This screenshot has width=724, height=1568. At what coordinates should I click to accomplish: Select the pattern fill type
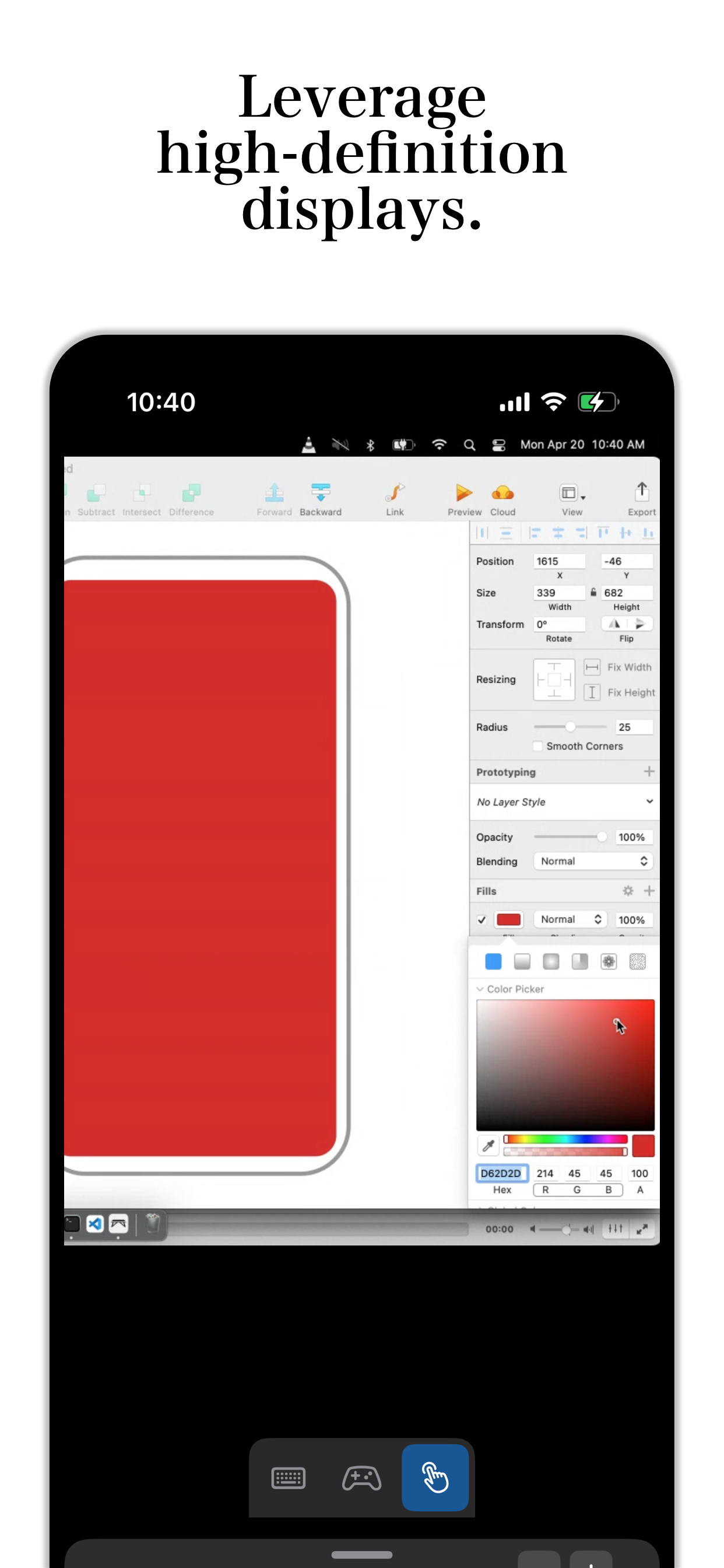[x=609, y=962]
